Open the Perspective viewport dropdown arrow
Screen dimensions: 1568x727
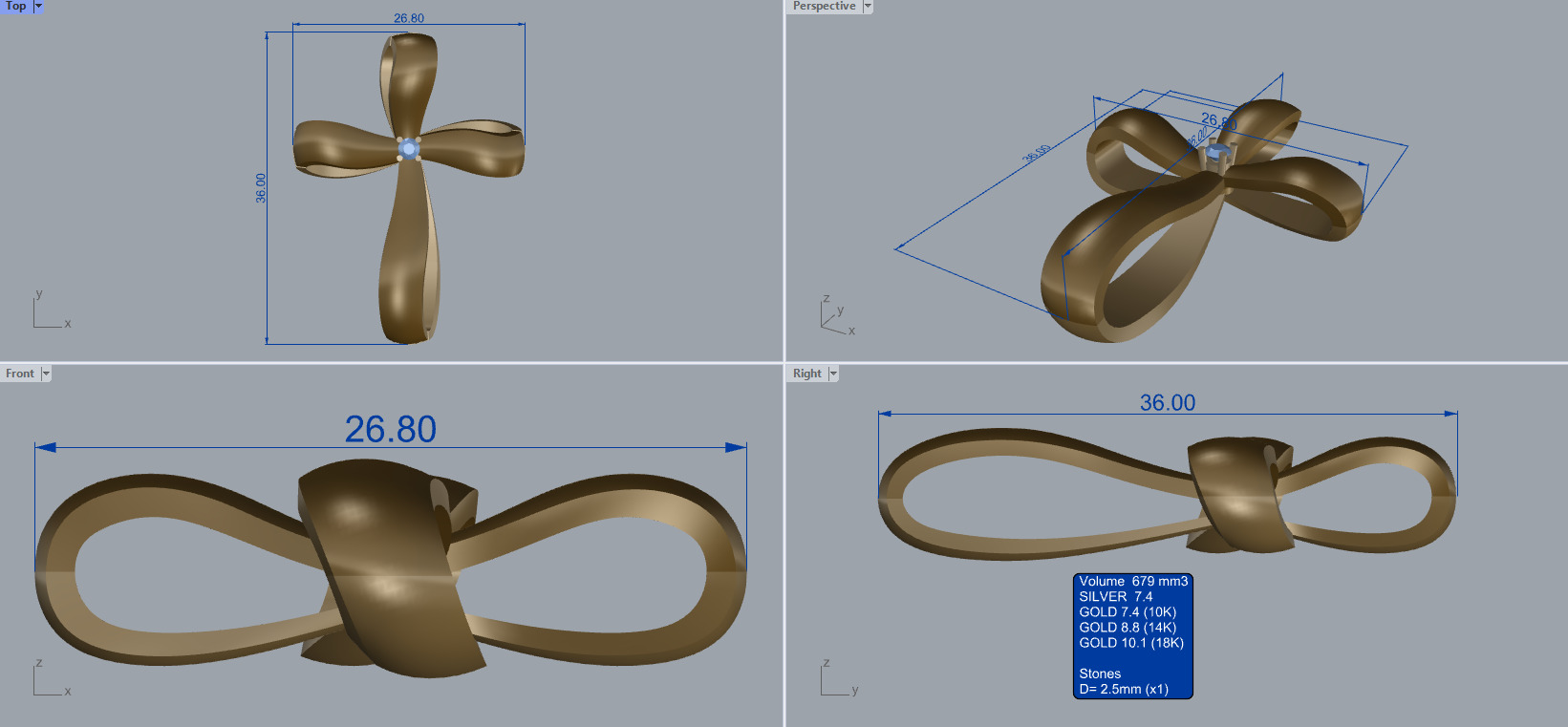pyautogui.click(x=868, y=6)
